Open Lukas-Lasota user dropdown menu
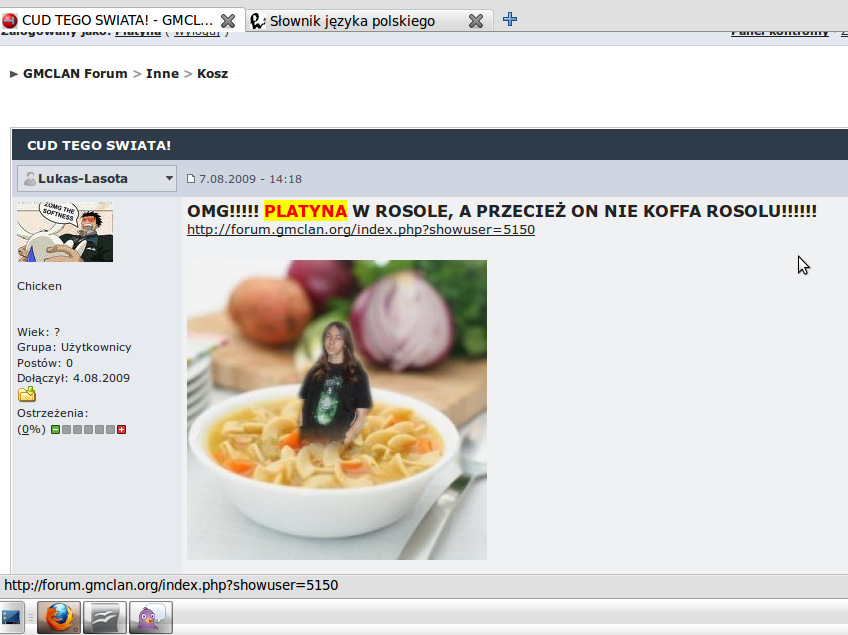Viewport: 848px width, 635px height. coord(168,179)
